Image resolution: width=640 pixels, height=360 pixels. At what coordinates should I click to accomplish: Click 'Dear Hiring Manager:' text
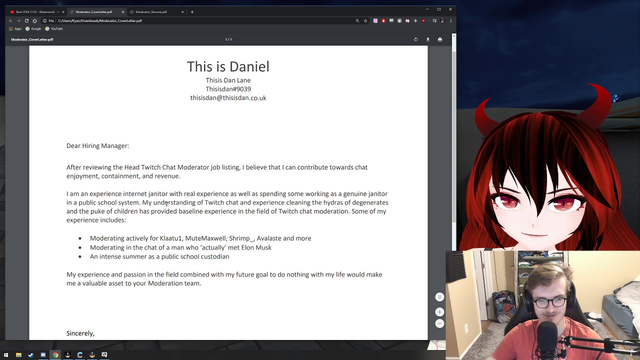point(98,146)
